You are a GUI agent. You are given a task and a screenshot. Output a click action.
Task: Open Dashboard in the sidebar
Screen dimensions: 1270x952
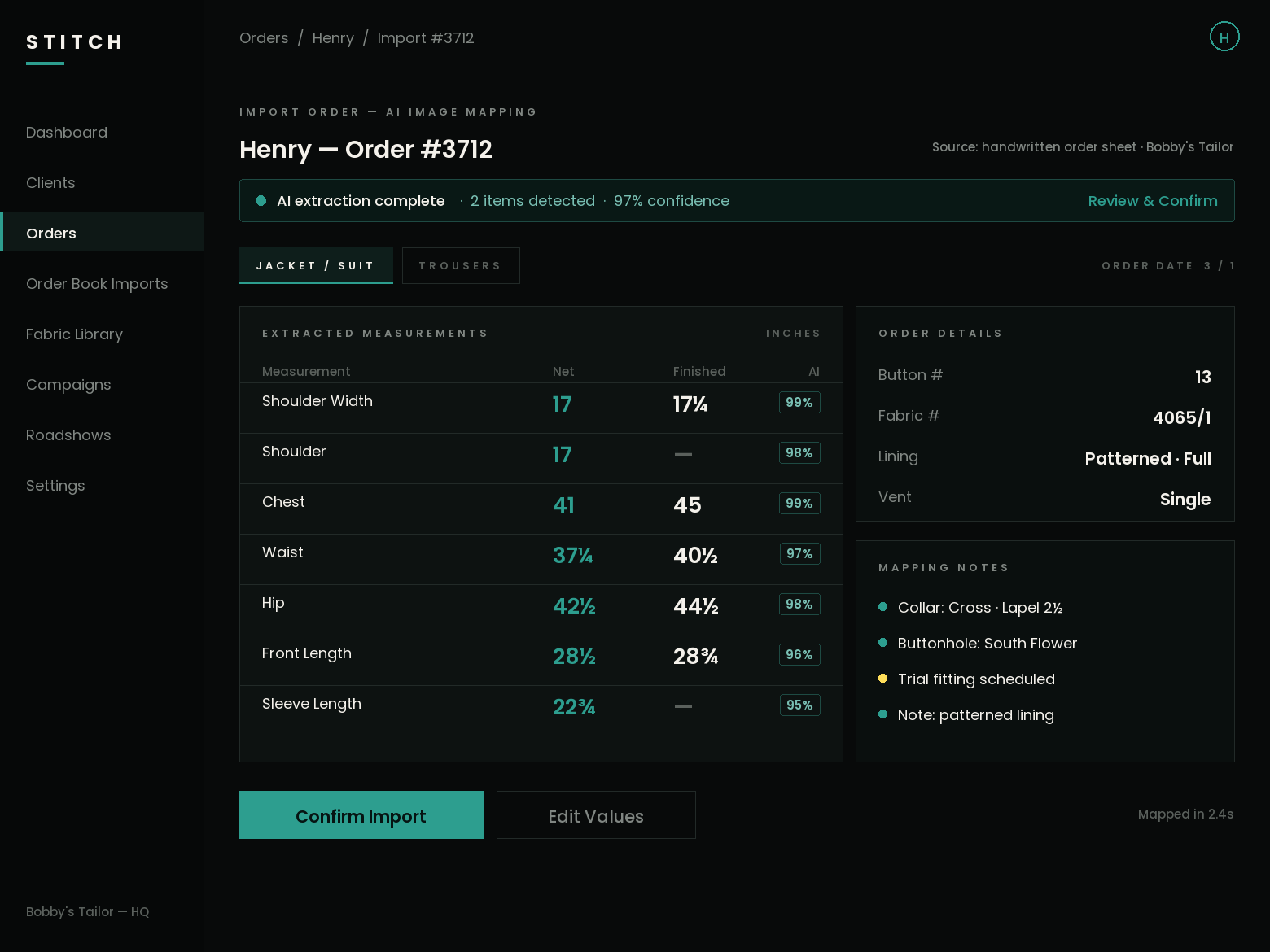67,133
